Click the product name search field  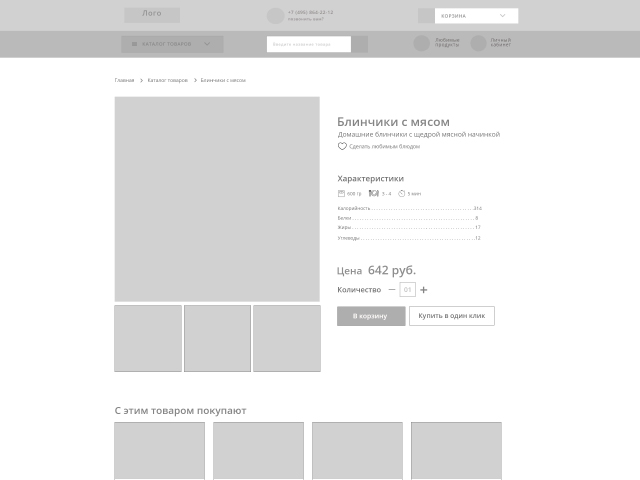pyautogui.click(x=309, y=44)
